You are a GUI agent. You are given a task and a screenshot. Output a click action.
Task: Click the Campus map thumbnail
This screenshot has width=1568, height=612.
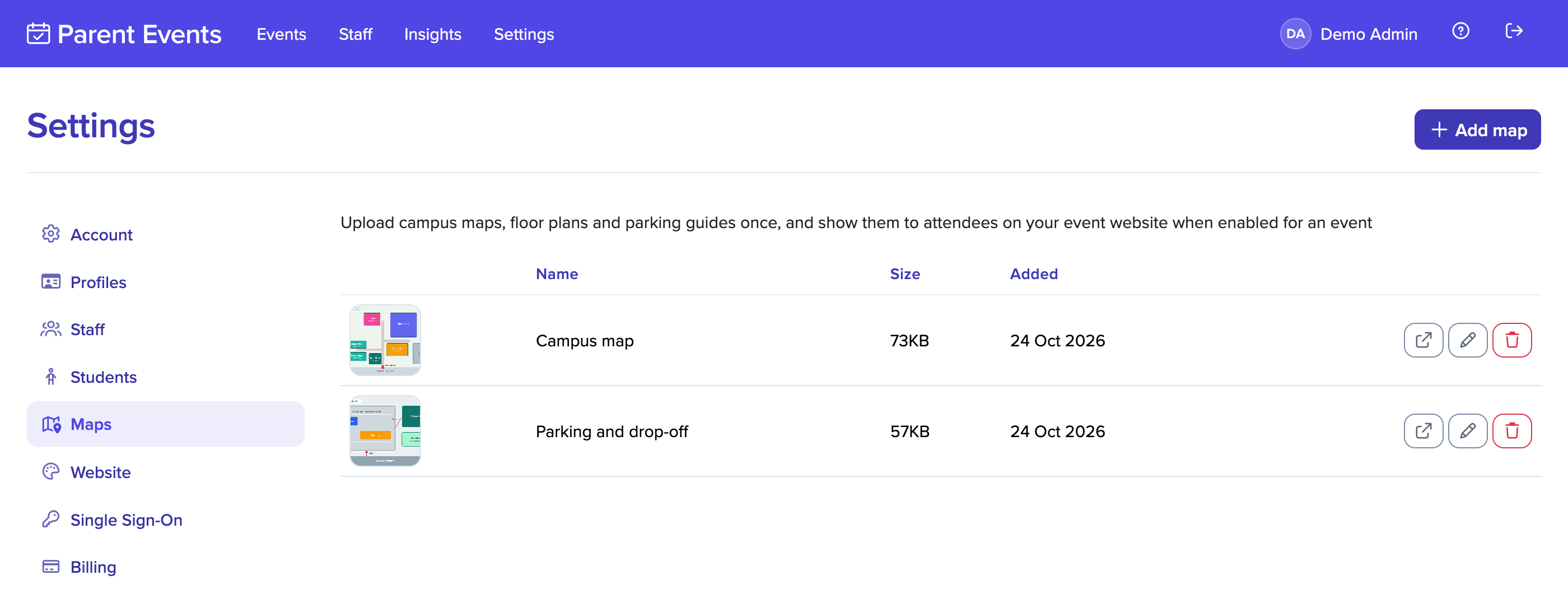385,340
